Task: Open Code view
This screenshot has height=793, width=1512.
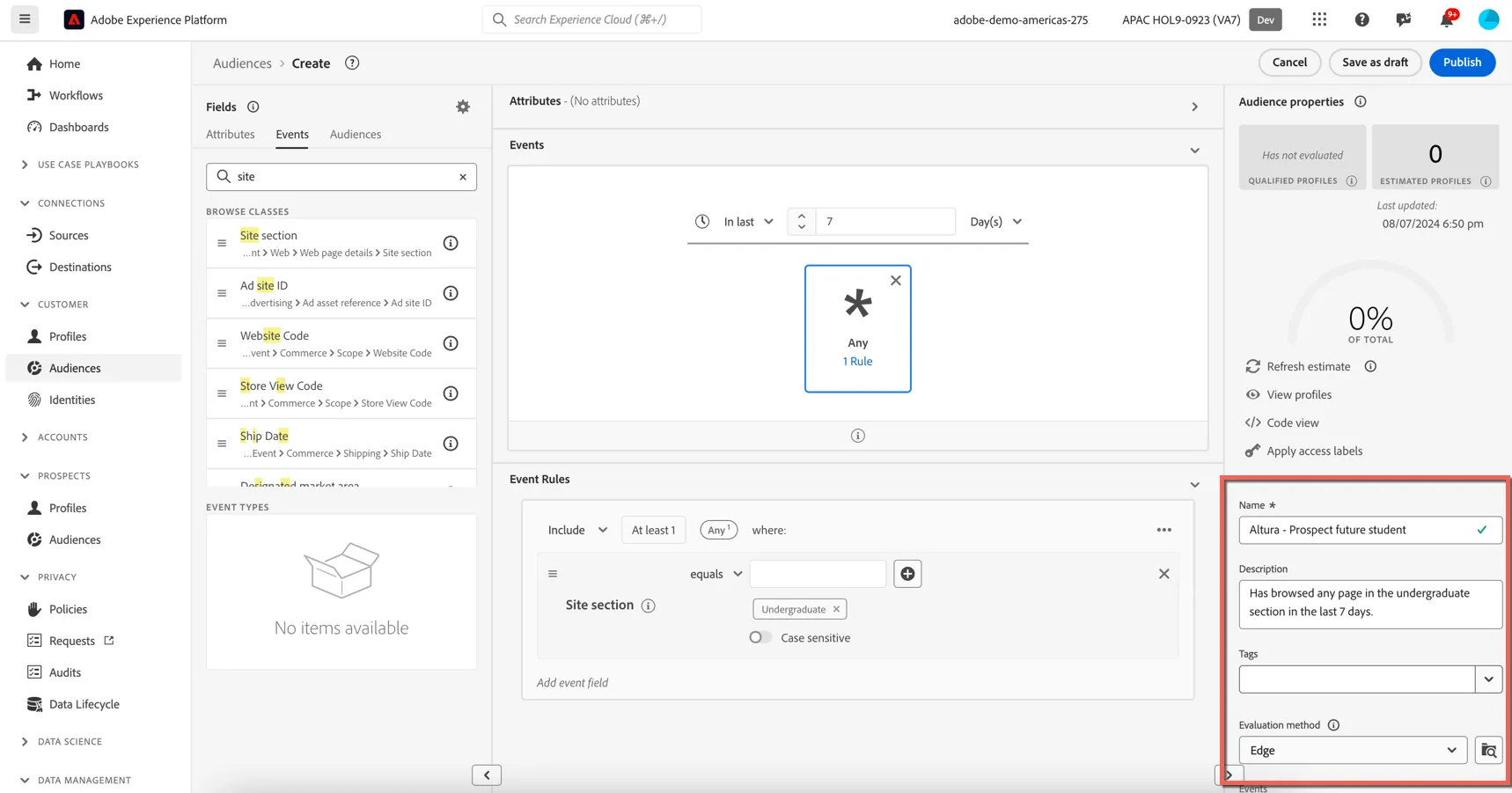Action: click(x=1292, y=422)
